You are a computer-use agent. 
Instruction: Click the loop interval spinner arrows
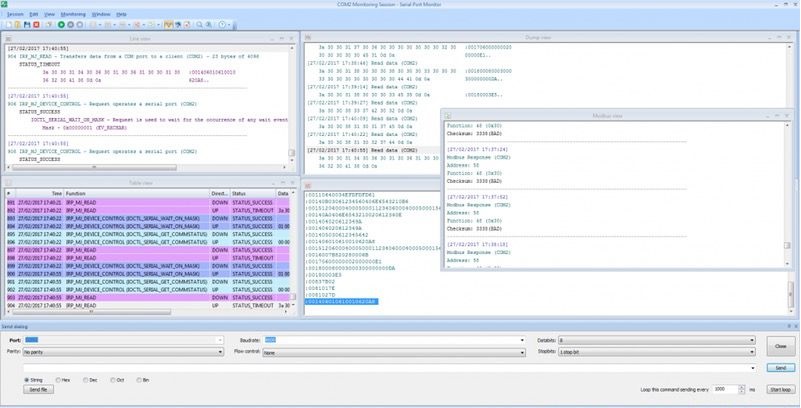742,389
